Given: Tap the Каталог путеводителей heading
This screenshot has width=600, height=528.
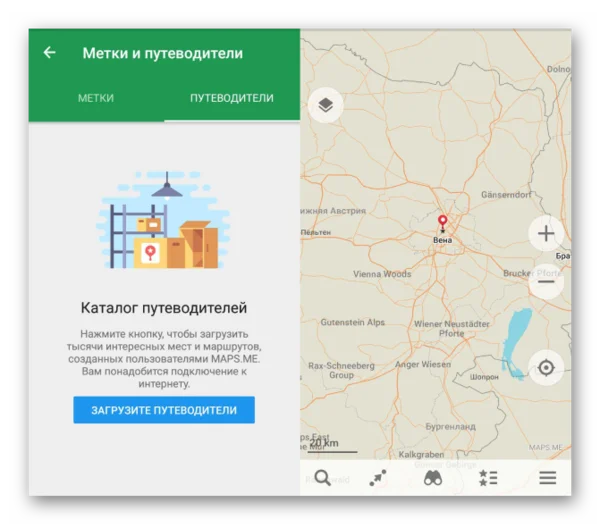Looking at the screenshot, I should coord(164,307).
